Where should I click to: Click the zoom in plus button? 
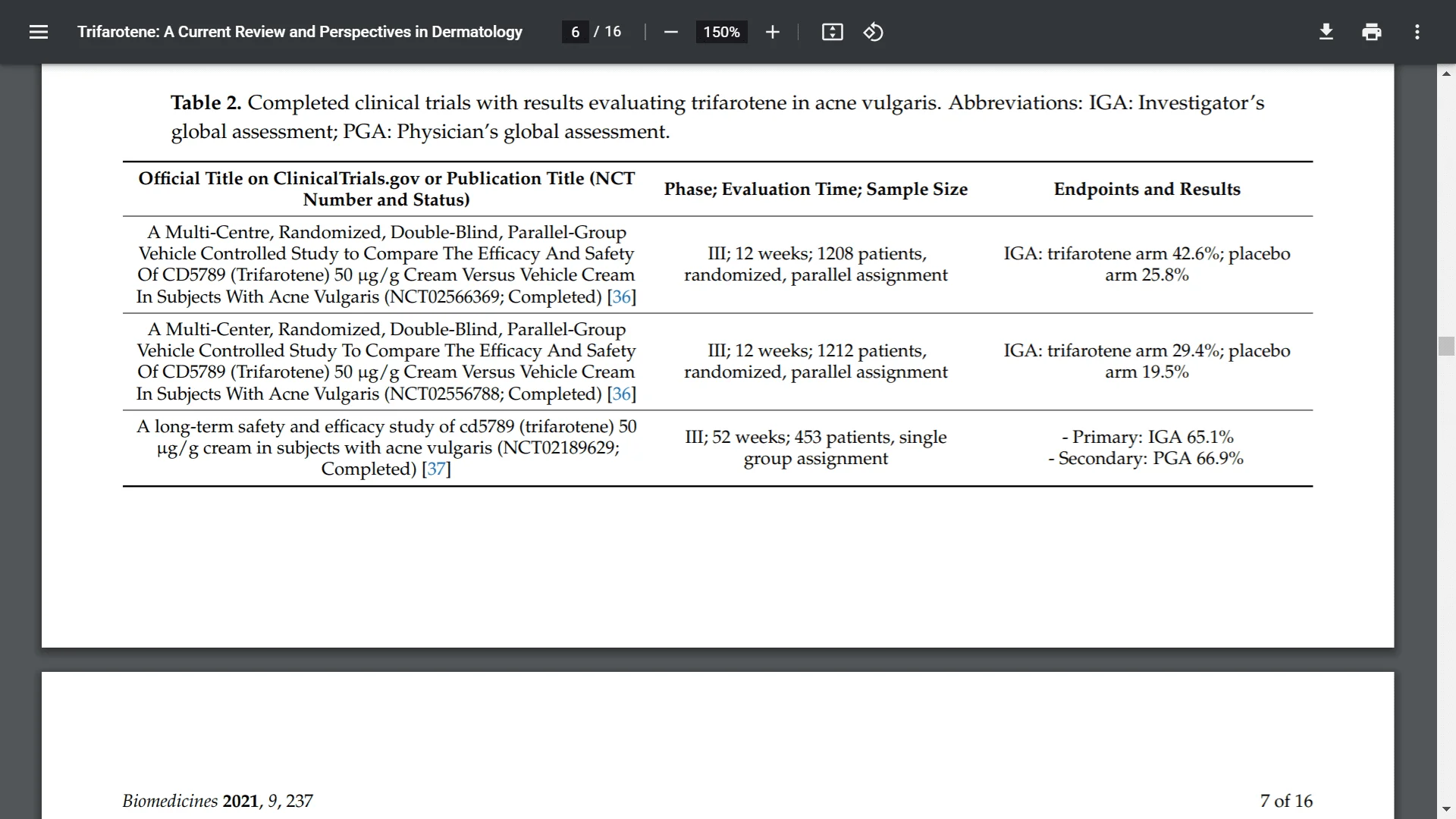pyautogui.click(x=772, y=32)
